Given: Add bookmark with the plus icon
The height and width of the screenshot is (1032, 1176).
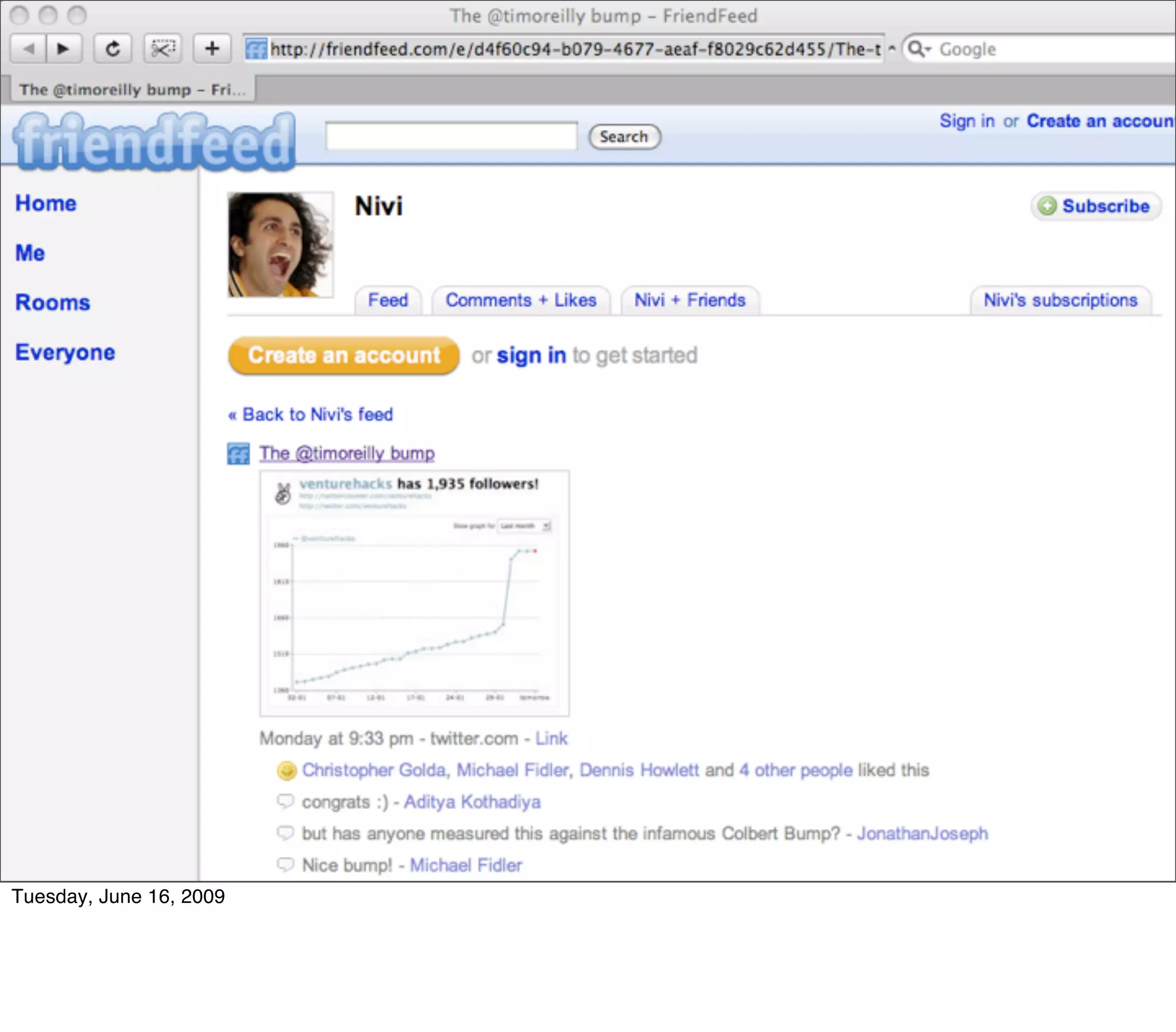Looking at the screenshot, I should 212,48.
